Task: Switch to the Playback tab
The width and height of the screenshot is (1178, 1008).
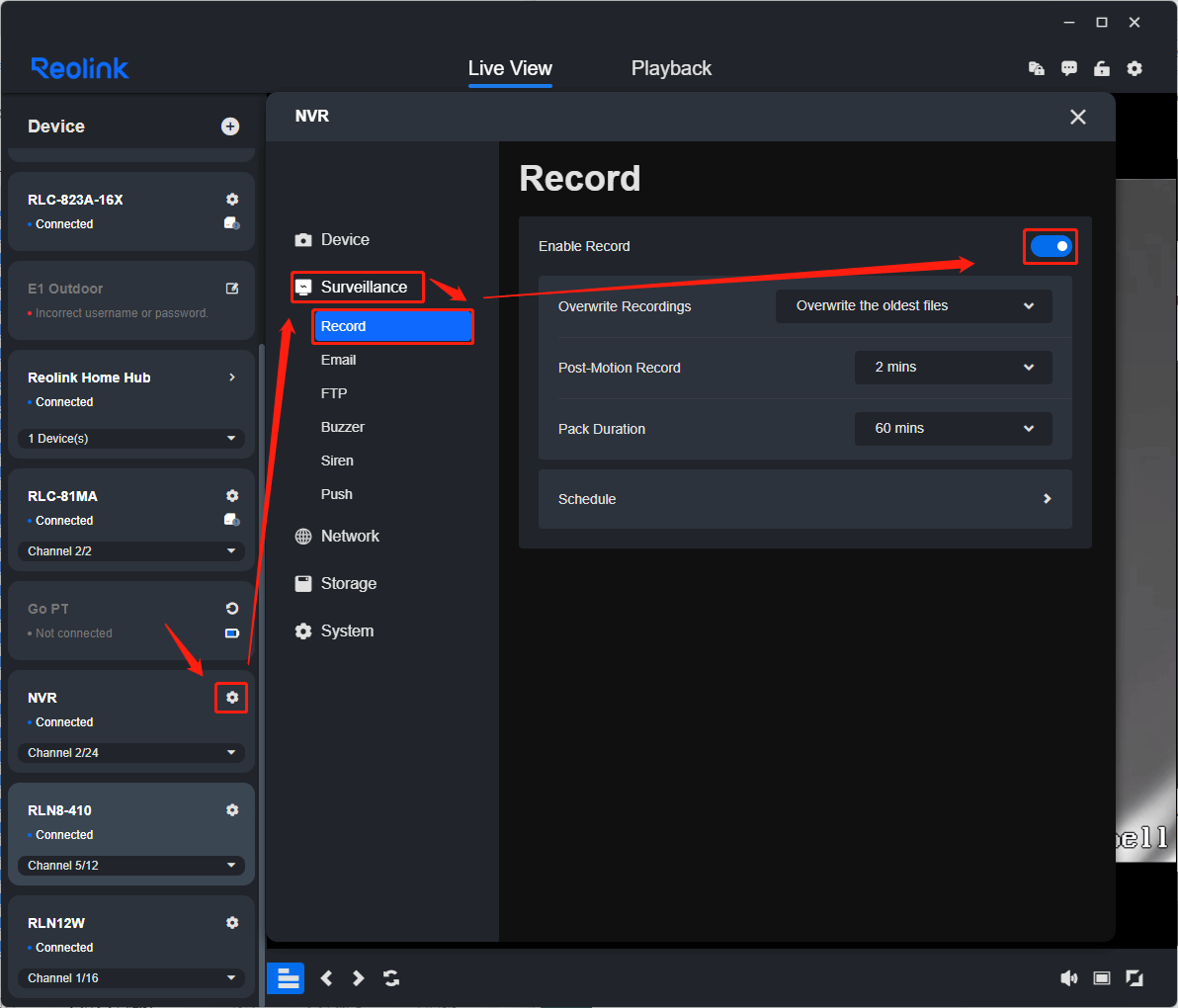Action: (x=671, y=68)
